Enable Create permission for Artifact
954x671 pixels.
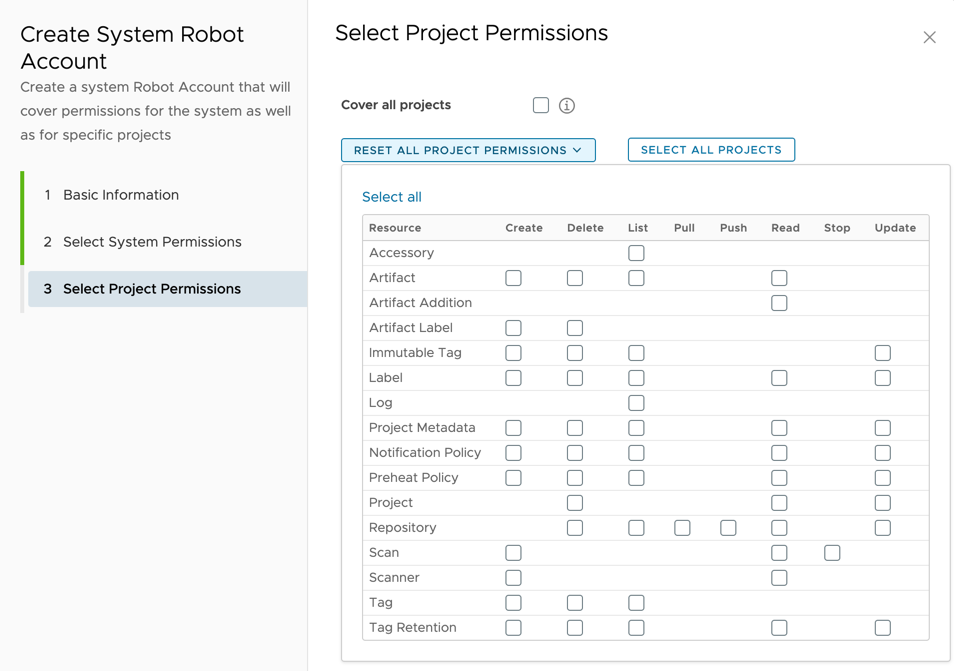click(513, 277)
